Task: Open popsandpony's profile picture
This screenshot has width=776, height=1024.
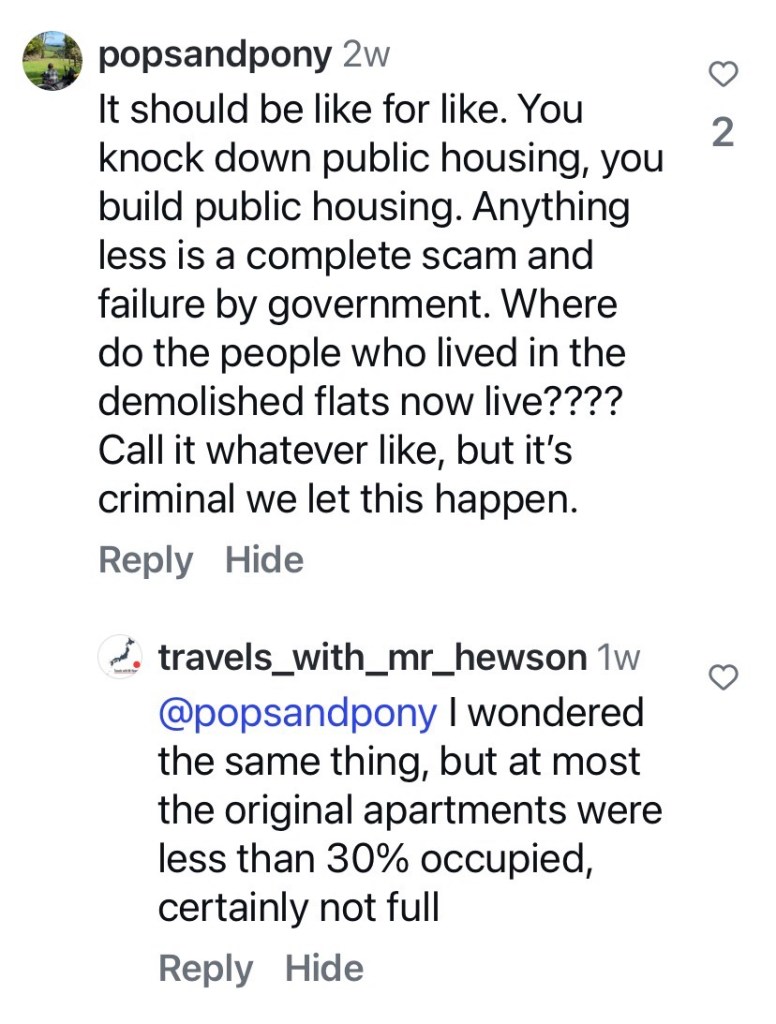Action: tap(52, 60)
